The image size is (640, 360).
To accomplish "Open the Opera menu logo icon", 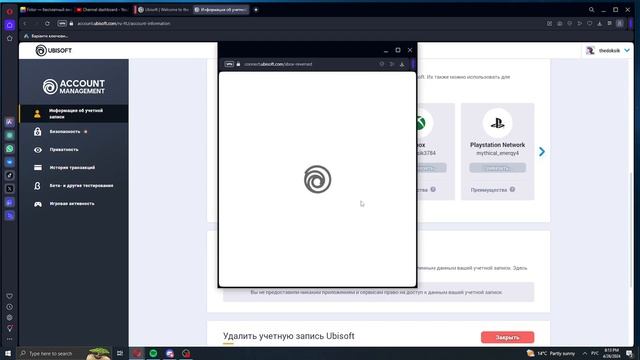I will click(x=10, y=11).
